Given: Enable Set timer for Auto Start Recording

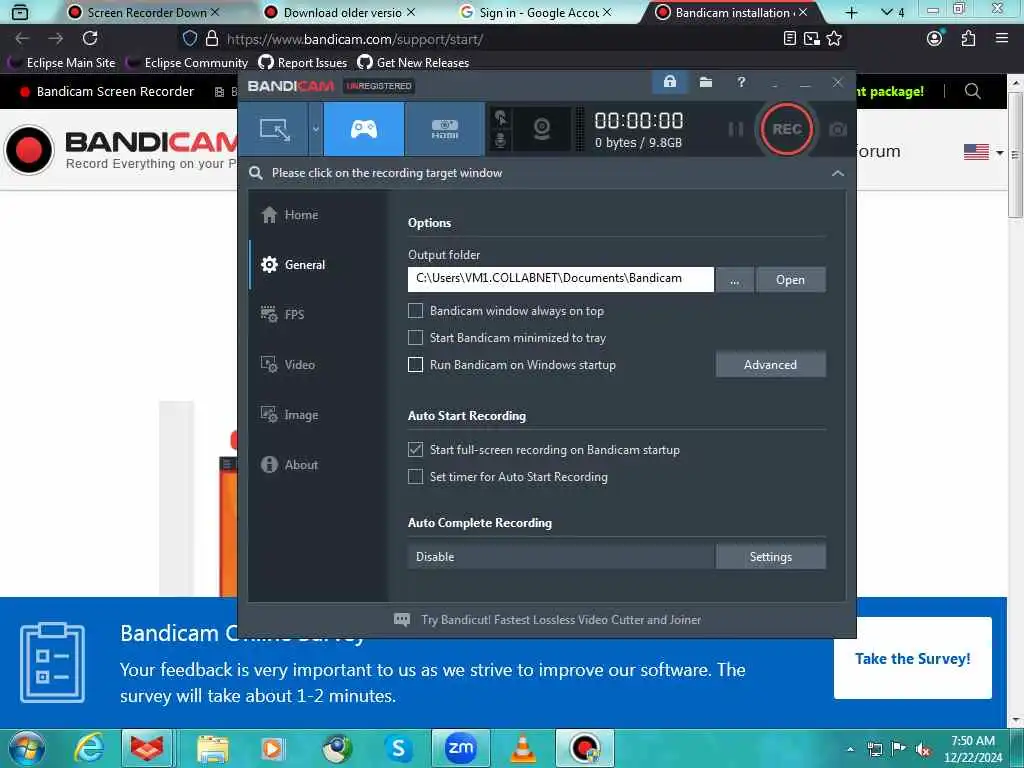Looking at the screenshot, I should click(x=415, y=477).
